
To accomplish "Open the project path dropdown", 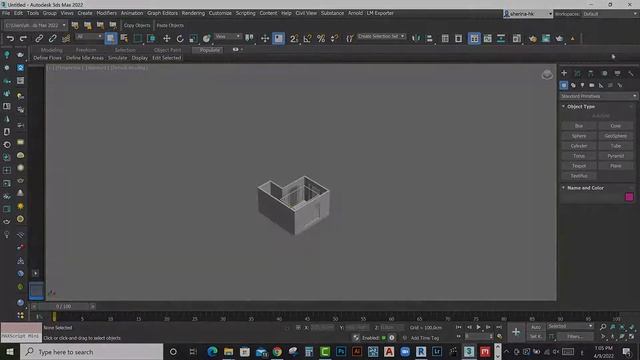I will pos(35,25).
